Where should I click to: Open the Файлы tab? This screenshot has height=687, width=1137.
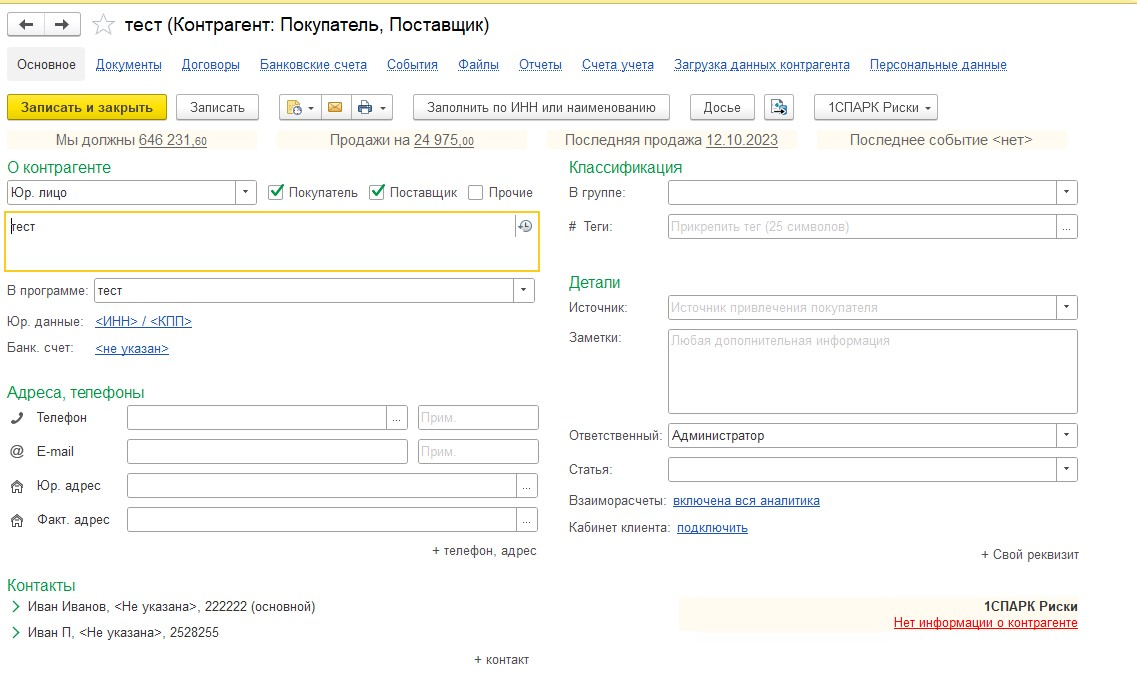pos(478,65)
